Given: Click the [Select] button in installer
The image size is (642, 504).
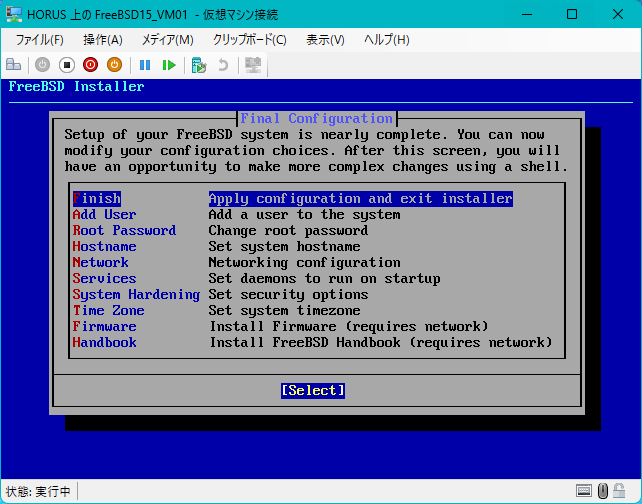Looking at the screenshot, I should coord(313,391).
